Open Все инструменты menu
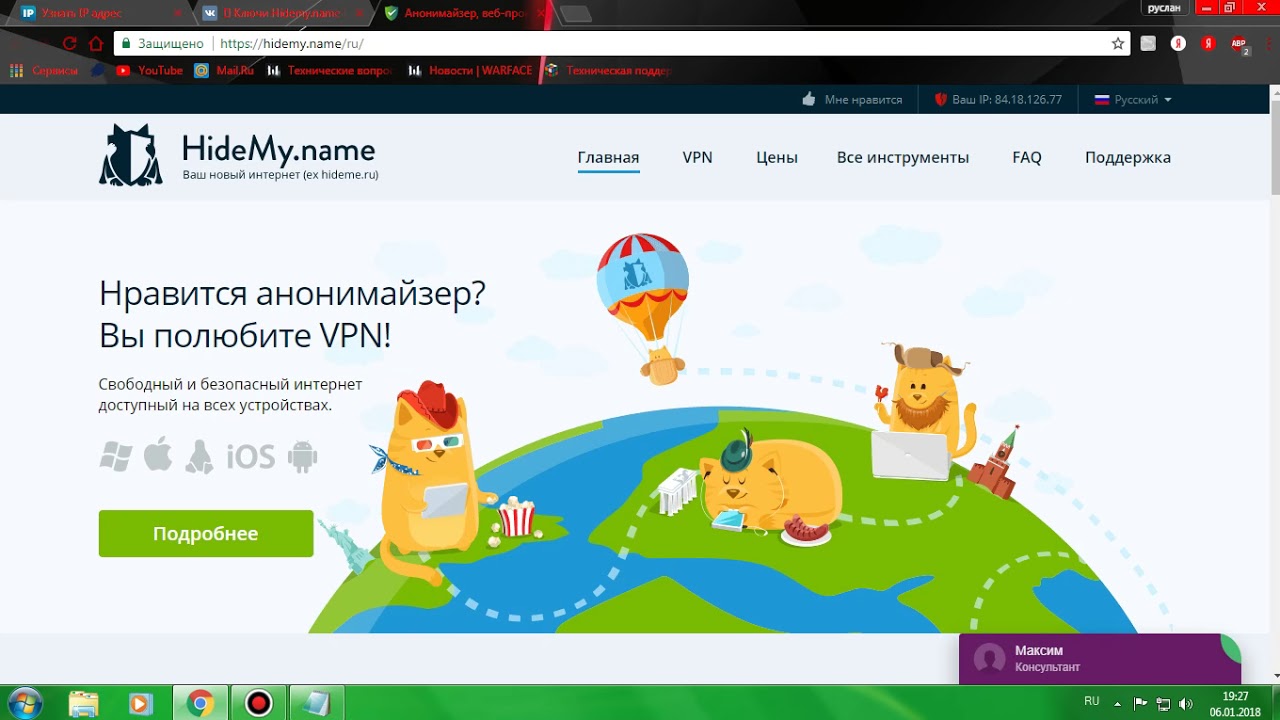The height and width of the screenshot is (720, 1280). [903, 157]
